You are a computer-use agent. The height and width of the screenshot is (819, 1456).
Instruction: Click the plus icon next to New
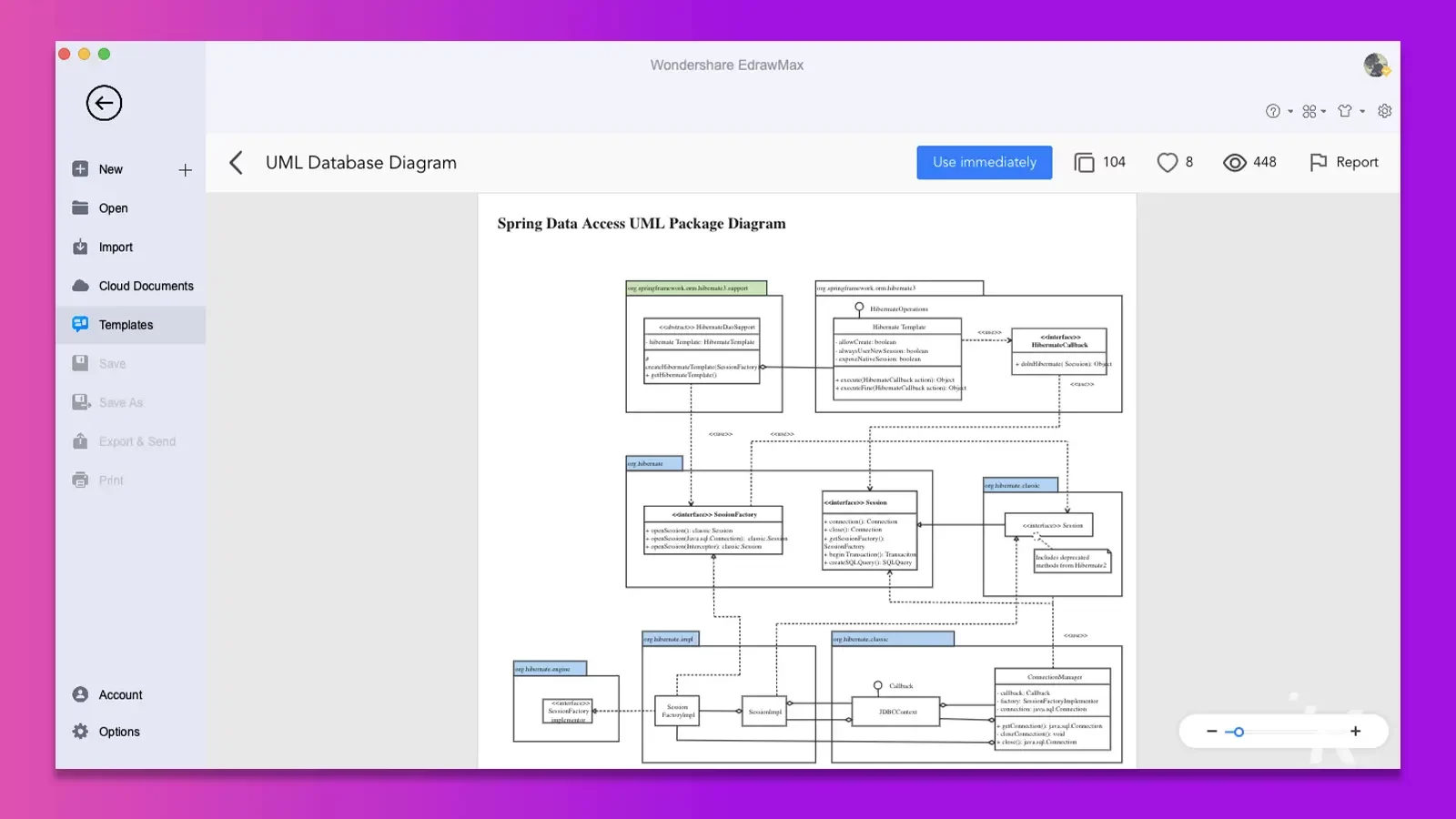click(185, 170)
